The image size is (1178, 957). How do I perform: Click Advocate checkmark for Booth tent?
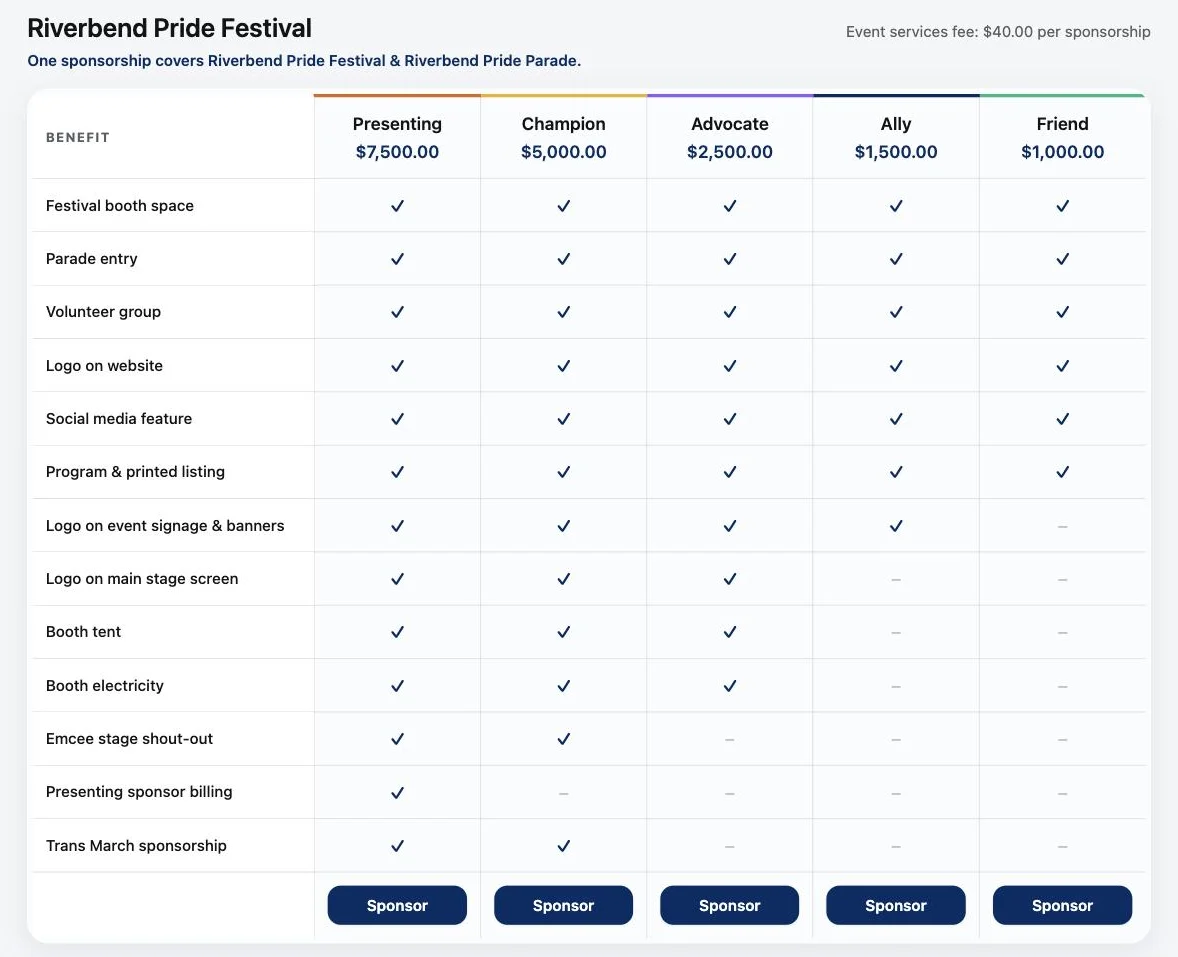click(729, 632)
